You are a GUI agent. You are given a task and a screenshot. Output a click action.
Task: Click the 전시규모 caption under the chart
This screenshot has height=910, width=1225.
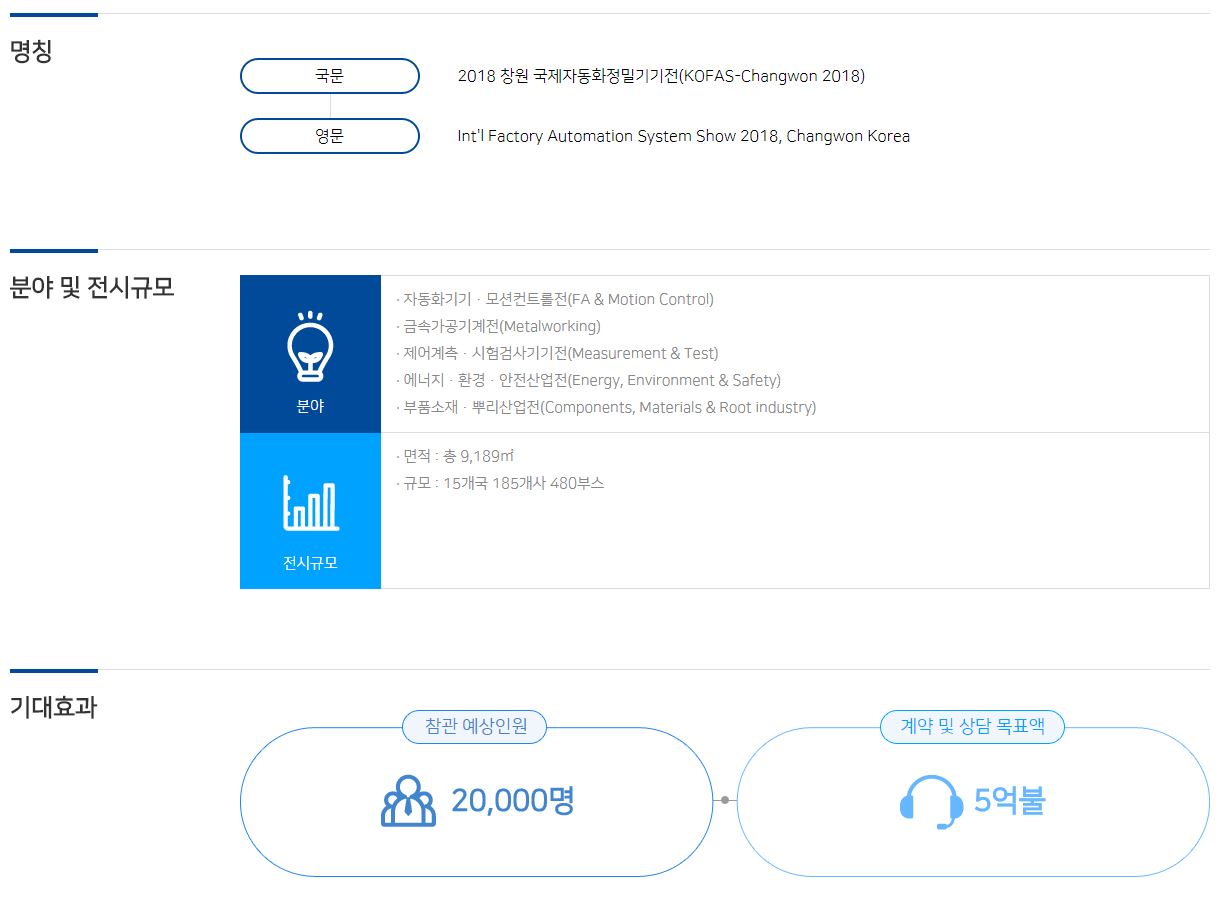coord(310,562)
